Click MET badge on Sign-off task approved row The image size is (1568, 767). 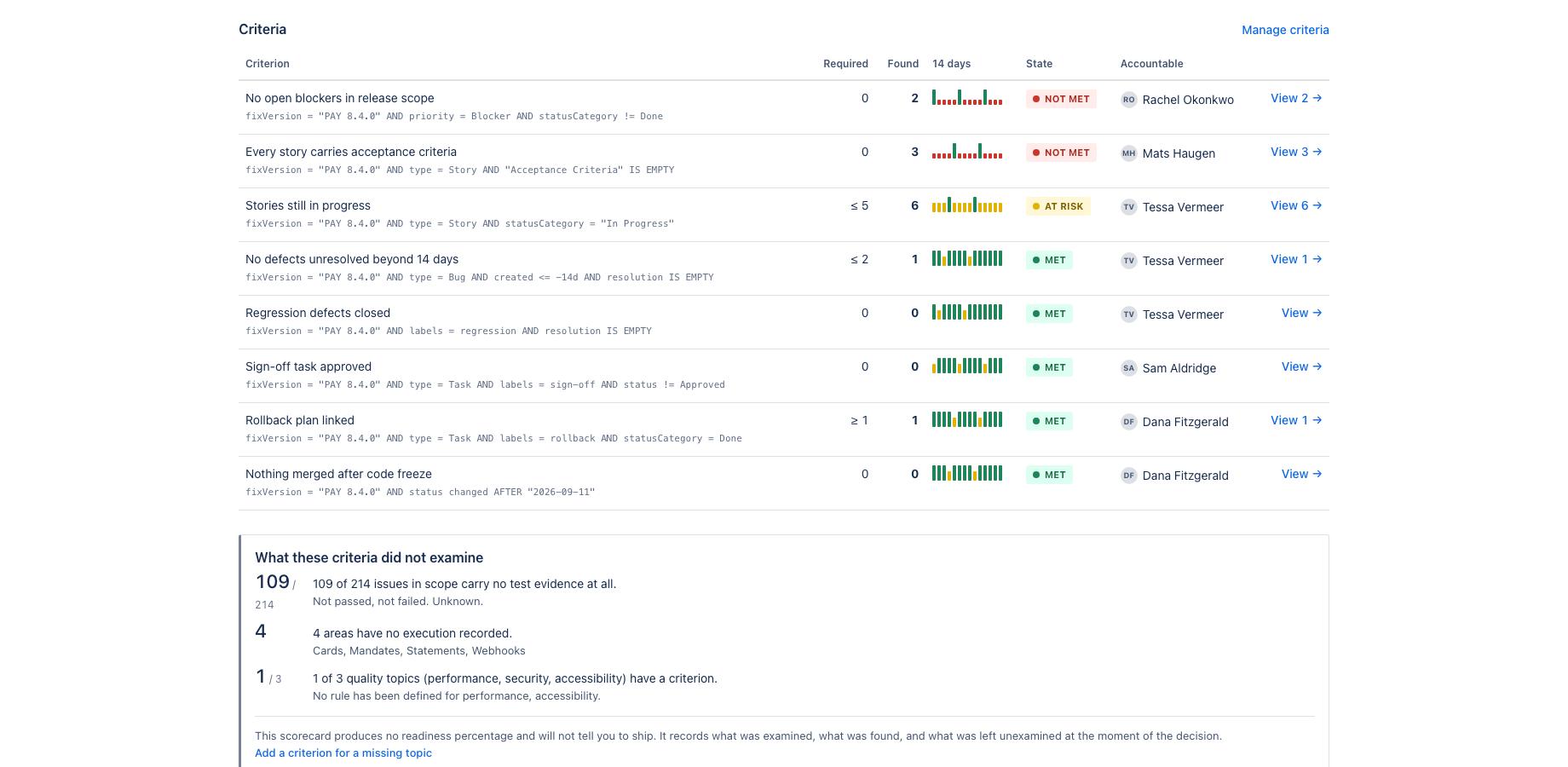pos(1049,367)
